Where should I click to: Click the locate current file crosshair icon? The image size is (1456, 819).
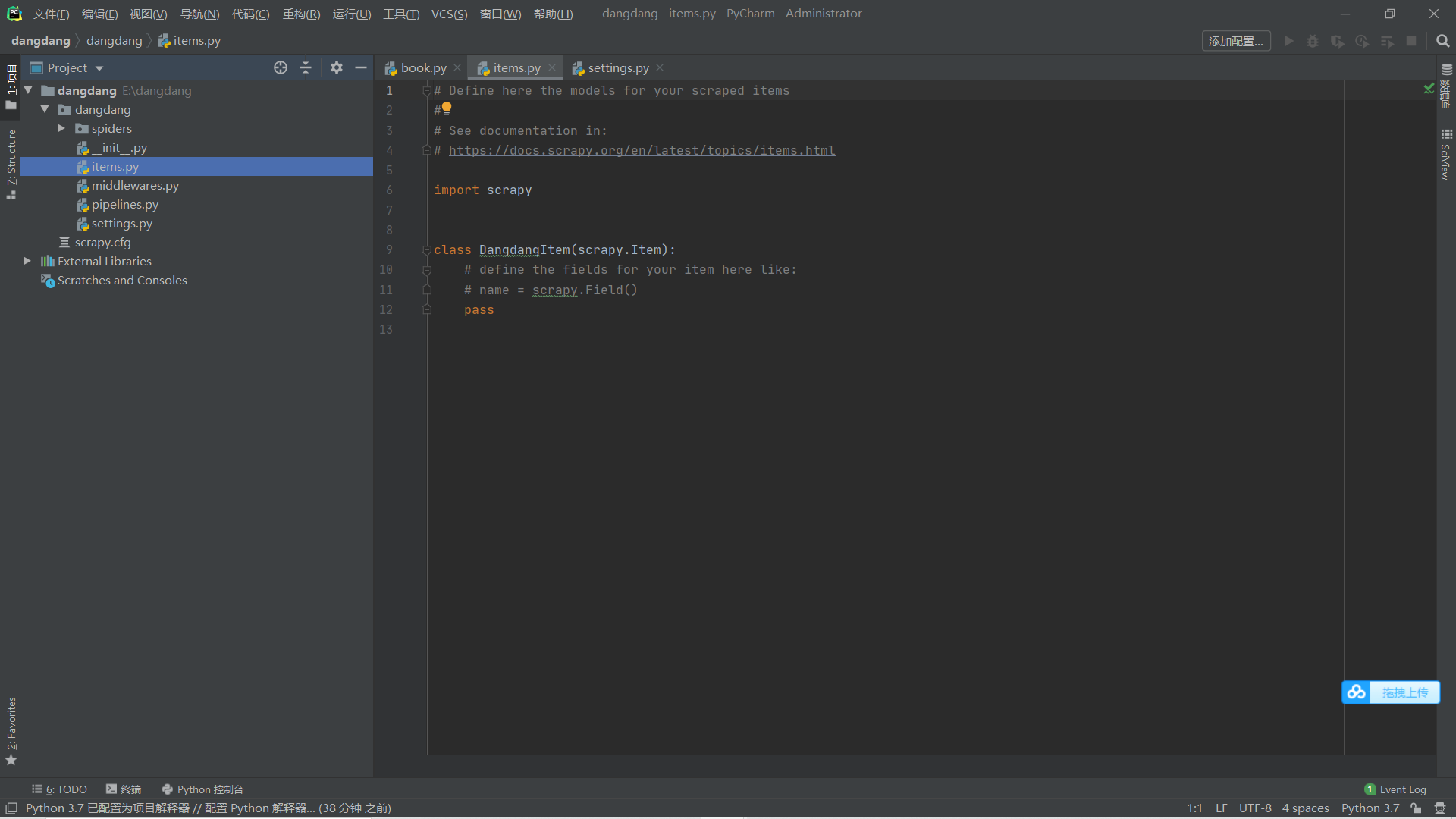(x=281, y=67)
